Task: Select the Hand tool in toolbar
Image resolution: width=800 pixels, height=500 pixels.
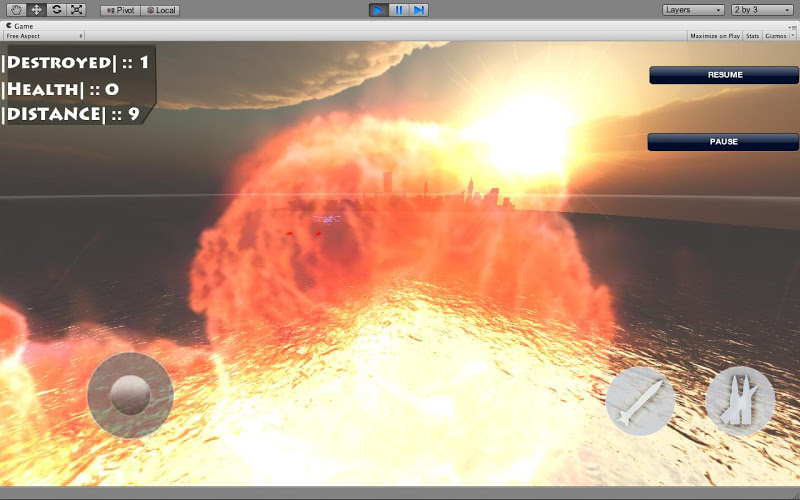Action: pyautogui.click(x=16, y=10)
